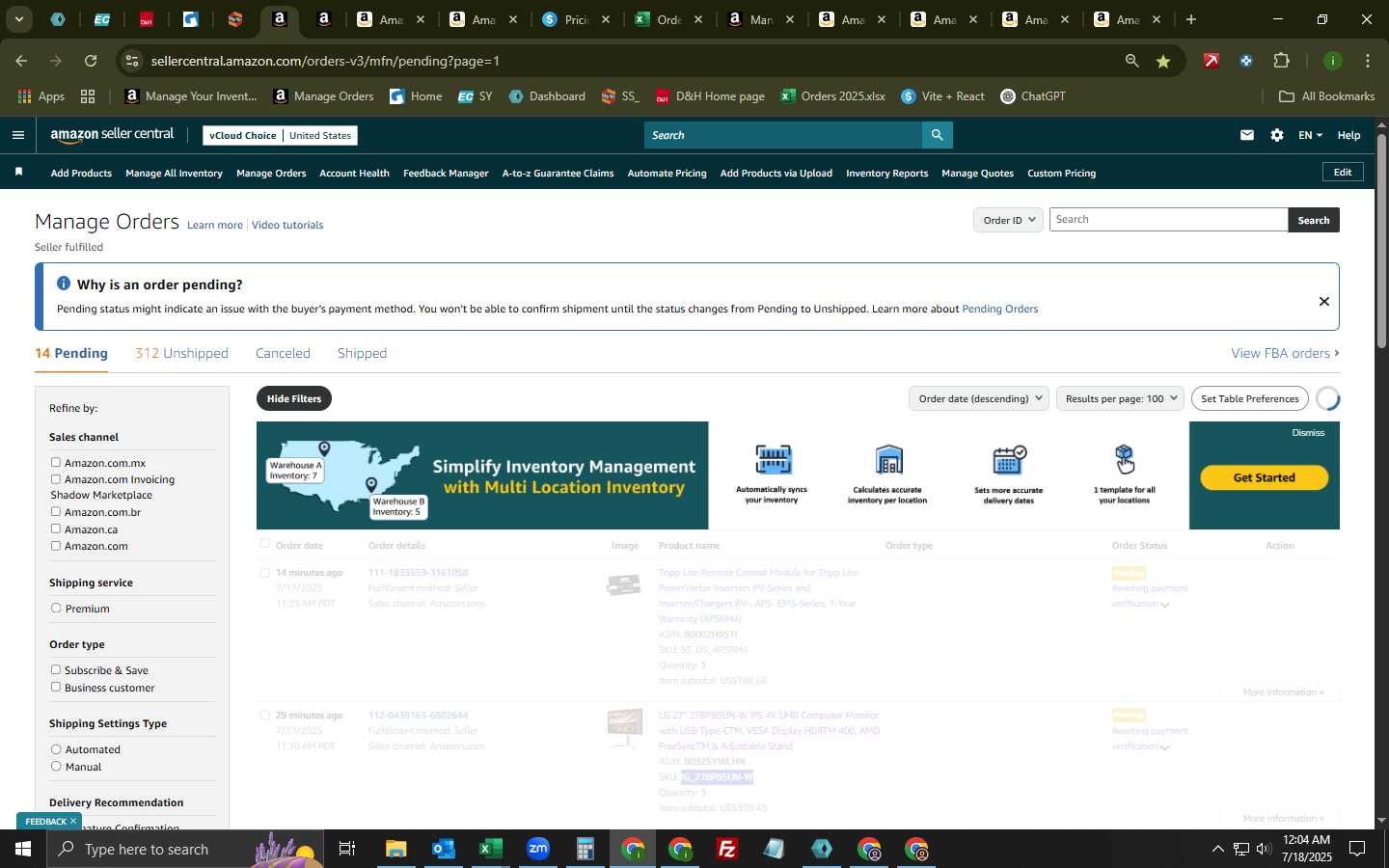Click the Hide Filters button

point(294,398)
